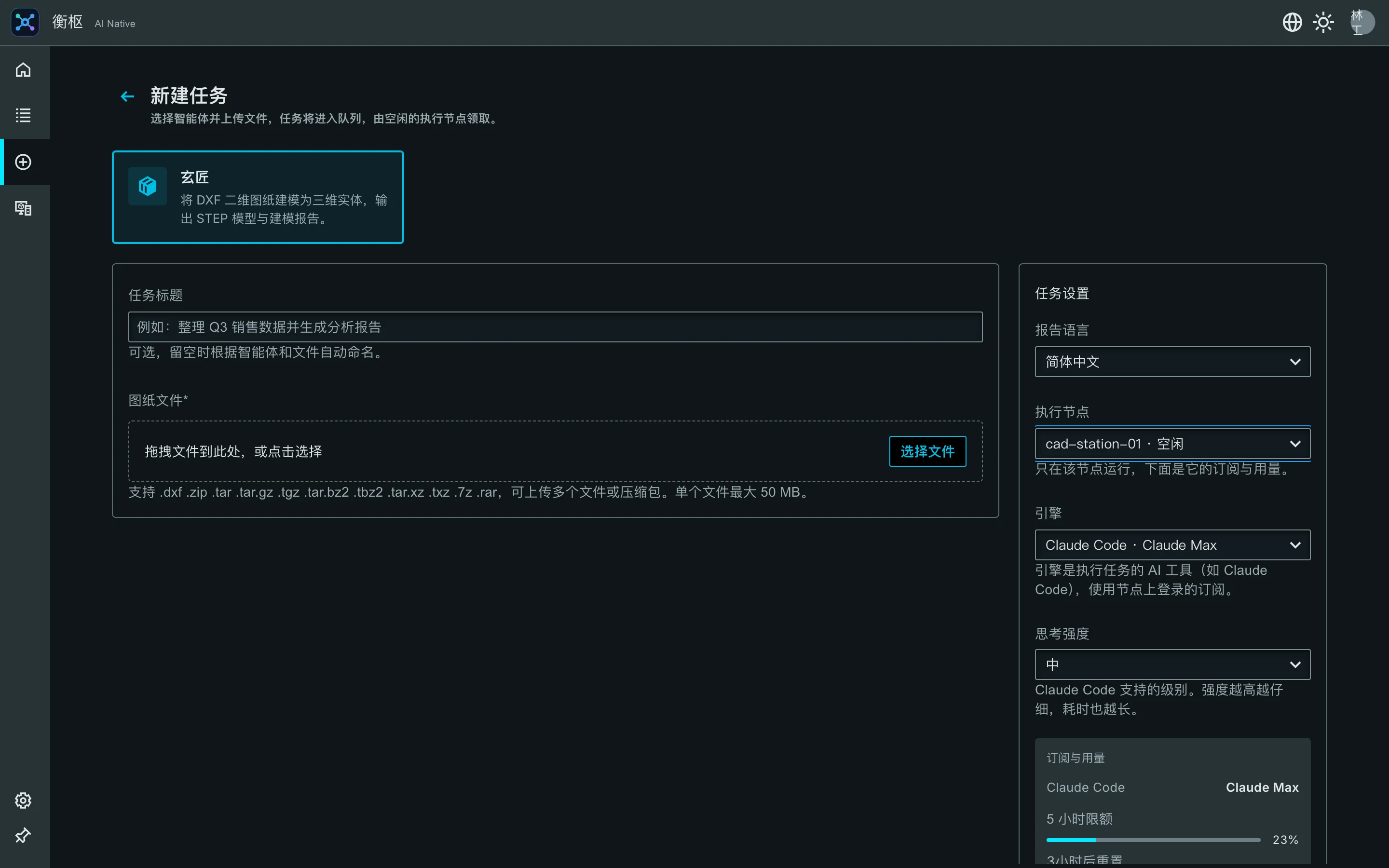The height and width of the screenshot is (868, 1389).
Task: Click the supported file formats hint text
Action: pyautogui.click(x=469, y=492)
